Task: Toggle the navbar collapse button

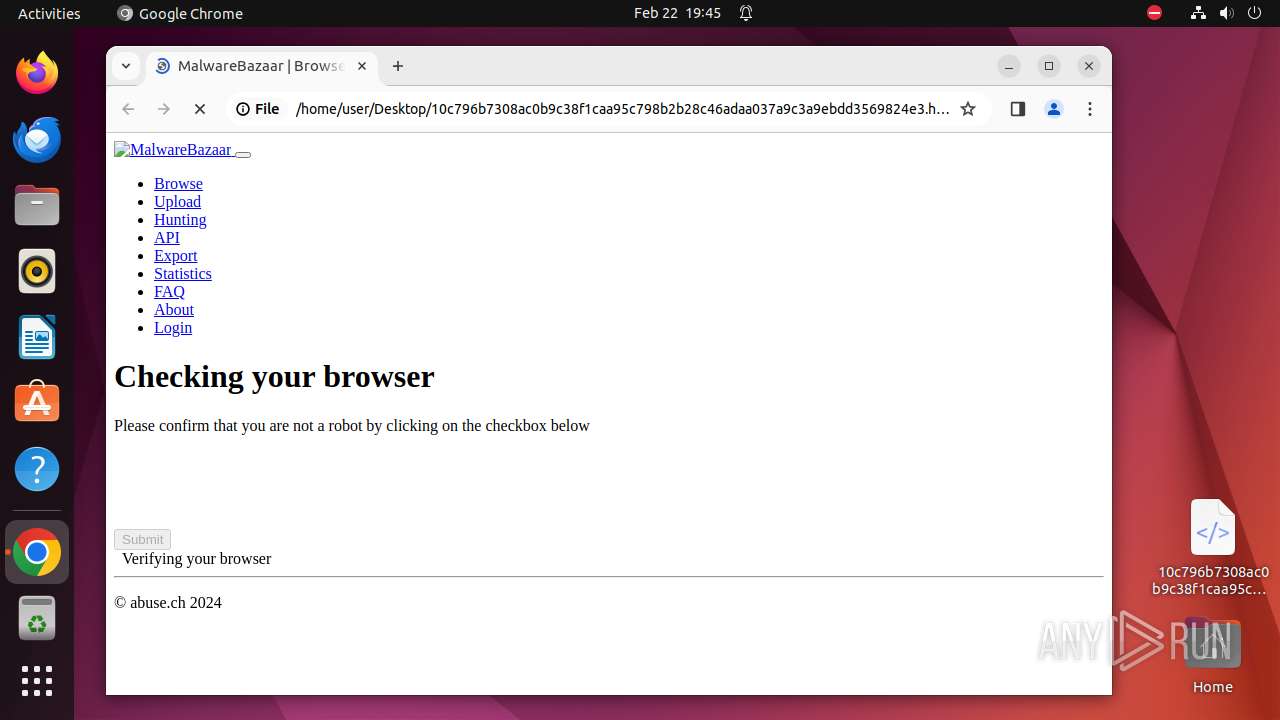Action: pyautogui.click(x=243, y=154)
